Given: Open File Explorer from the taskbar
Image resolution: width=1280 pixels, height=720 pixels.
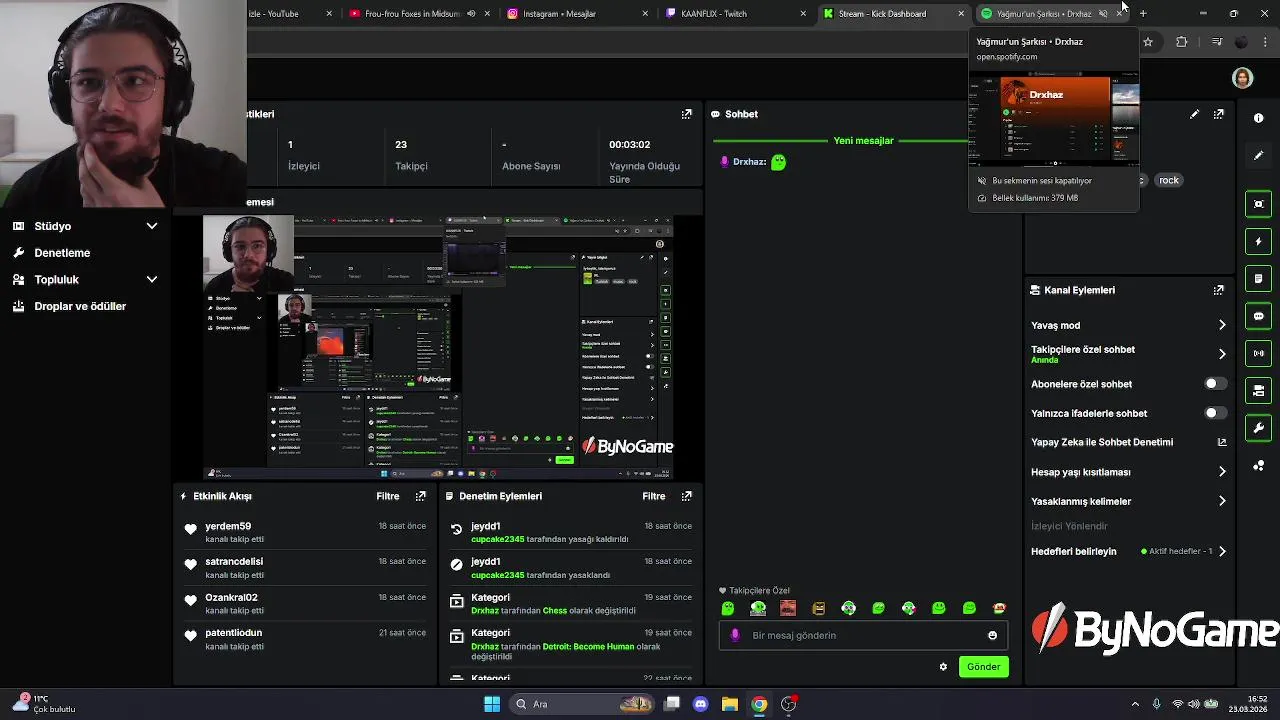Looking at the screenshot, I should click(x=729, y=704).
